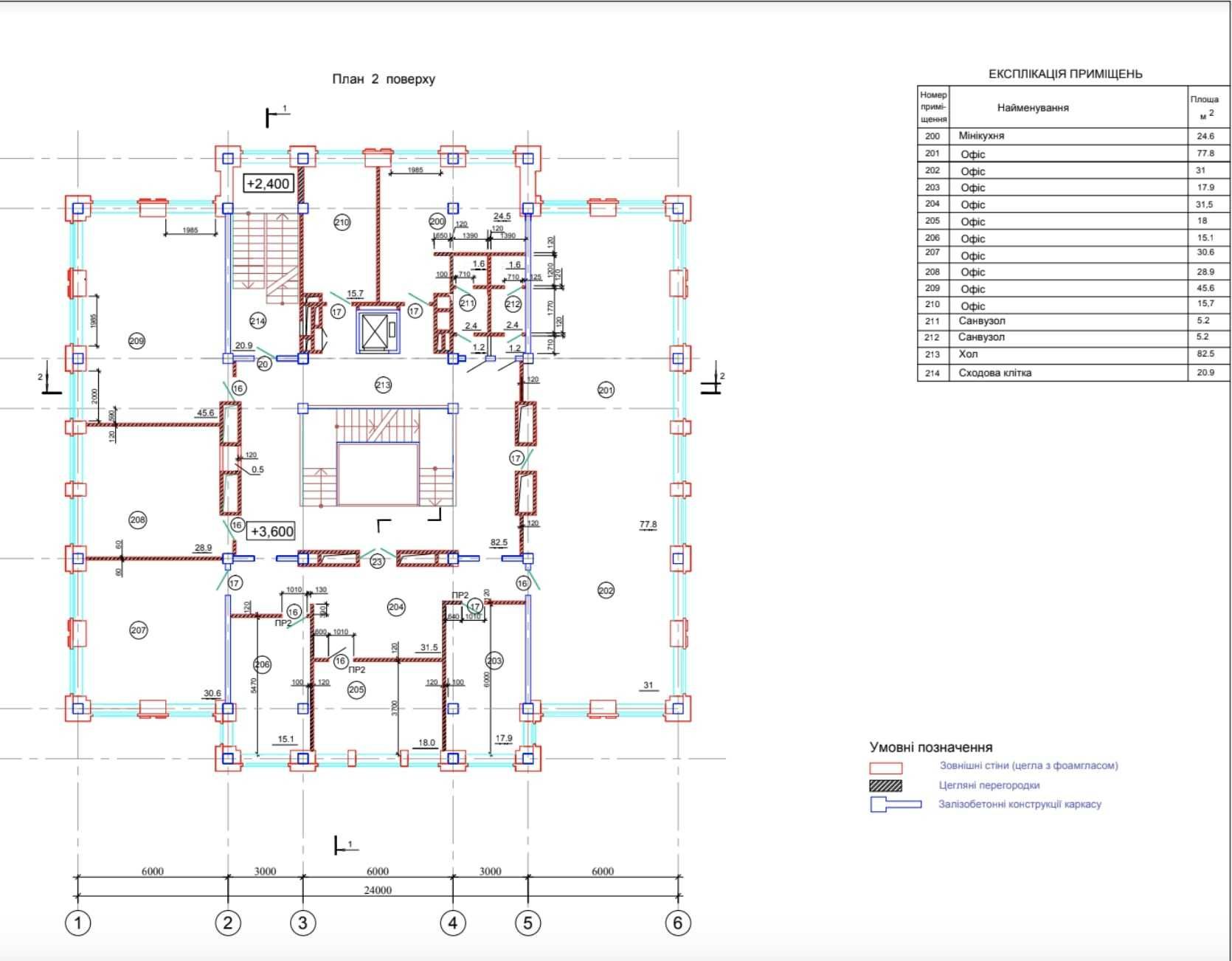The image size is (1232, 961).
Task: Click area label 24.5 on the floor plan
Action: pos(502,217)
